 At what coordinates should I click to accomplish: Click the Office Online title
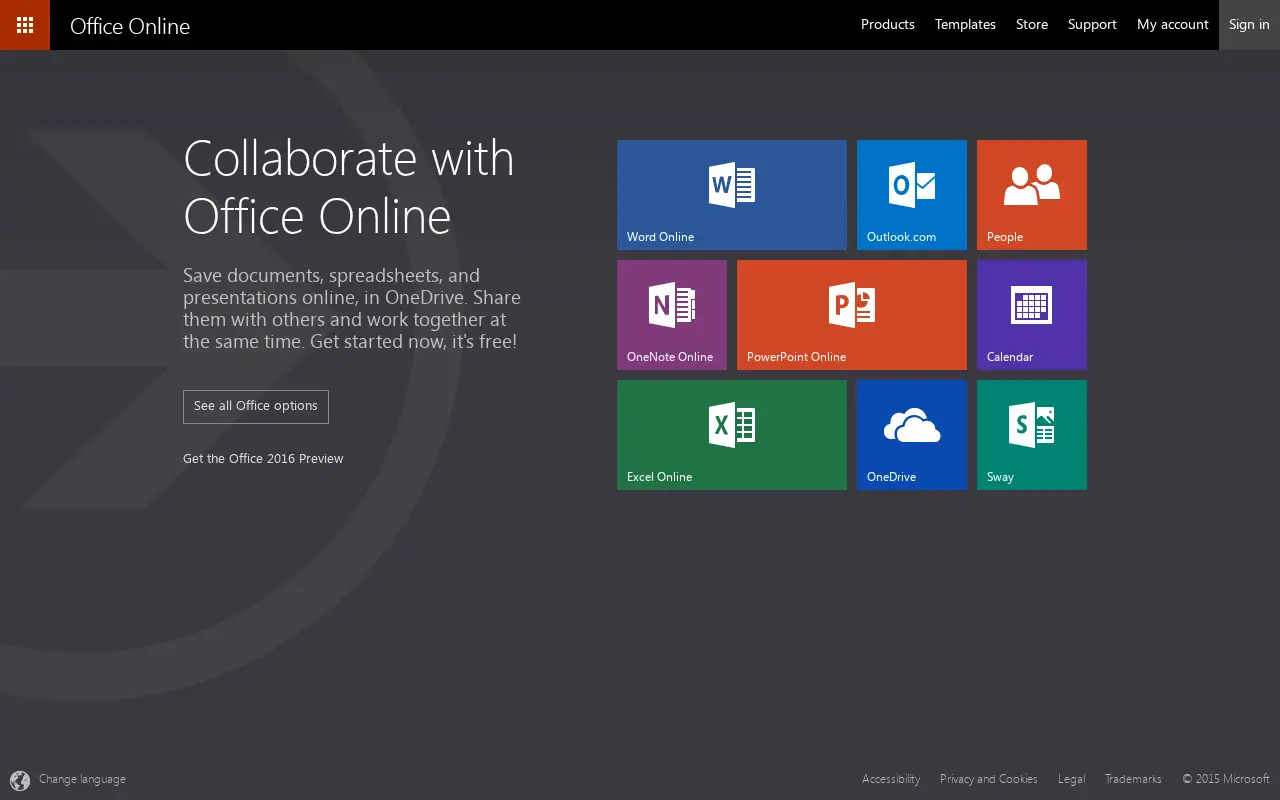pos(130,26)
